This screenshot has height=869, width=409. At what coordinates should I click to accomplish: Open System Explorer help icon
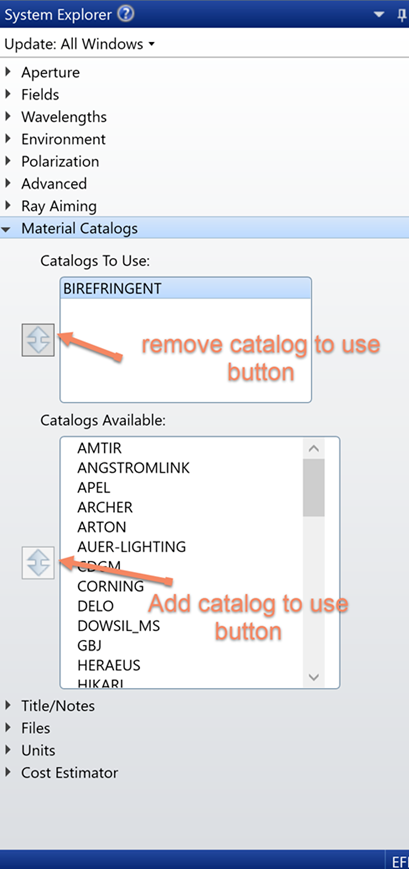[126, 14]
